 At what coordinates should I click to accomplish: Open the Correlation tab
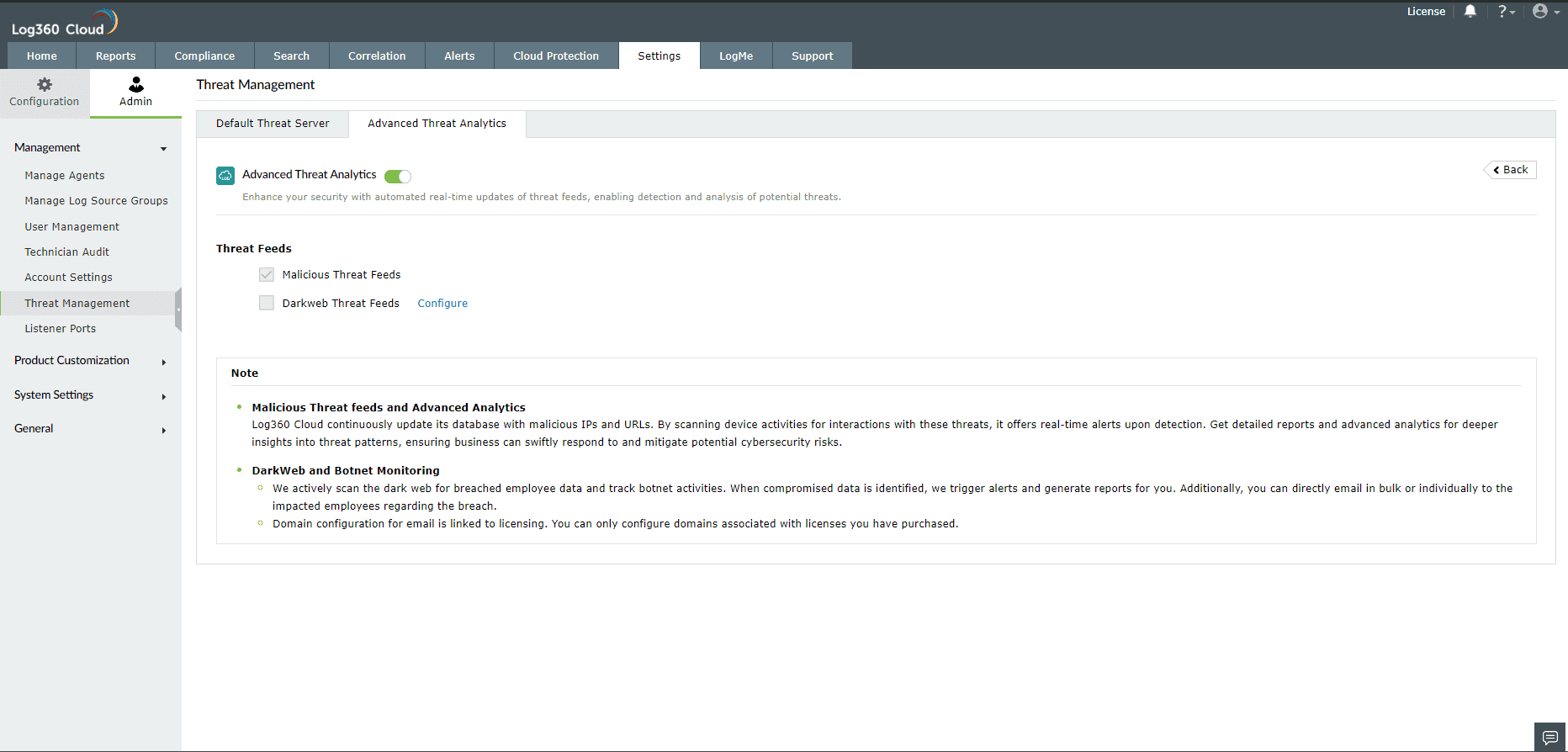coord(377,56)
